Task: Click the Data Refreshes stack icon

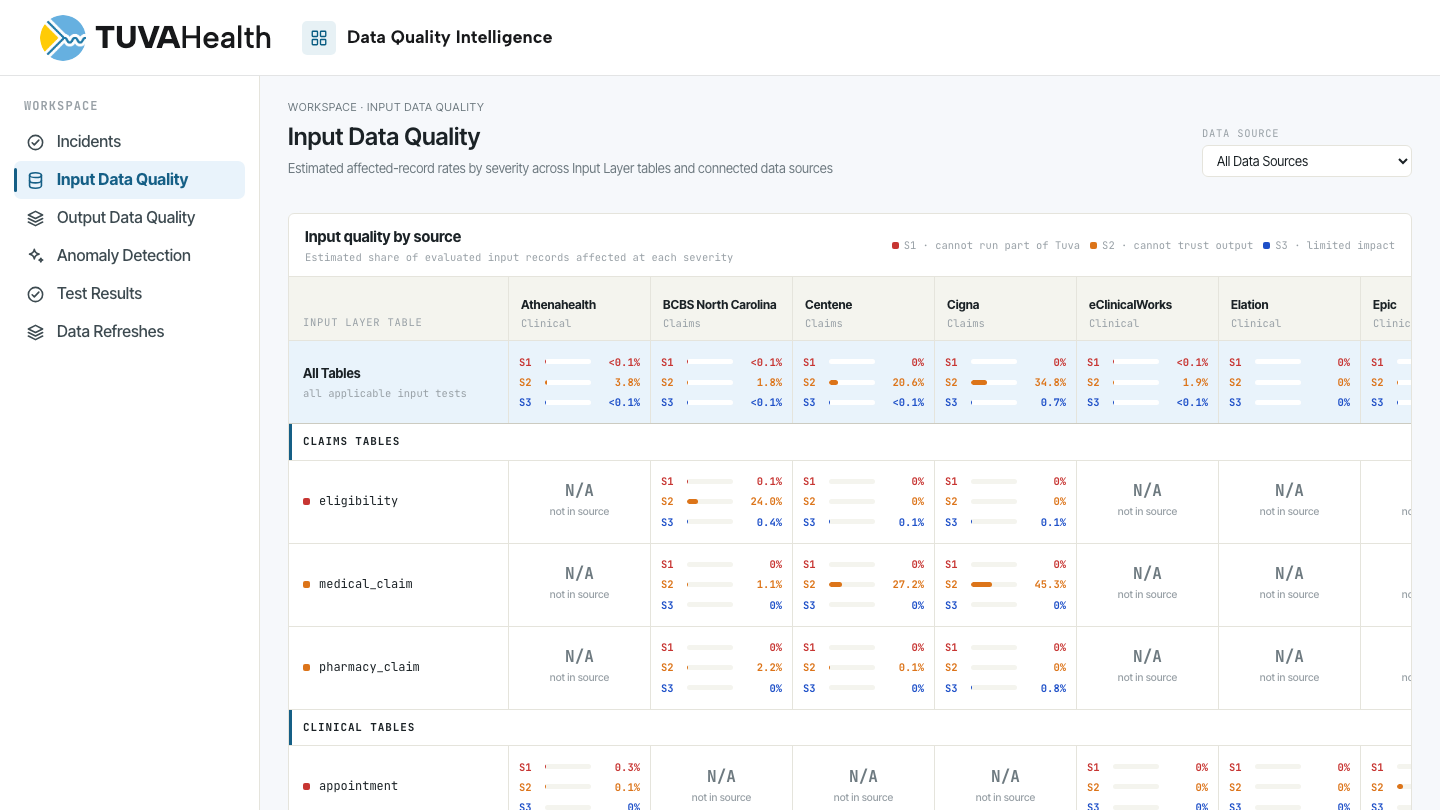Action: point(35,332)
